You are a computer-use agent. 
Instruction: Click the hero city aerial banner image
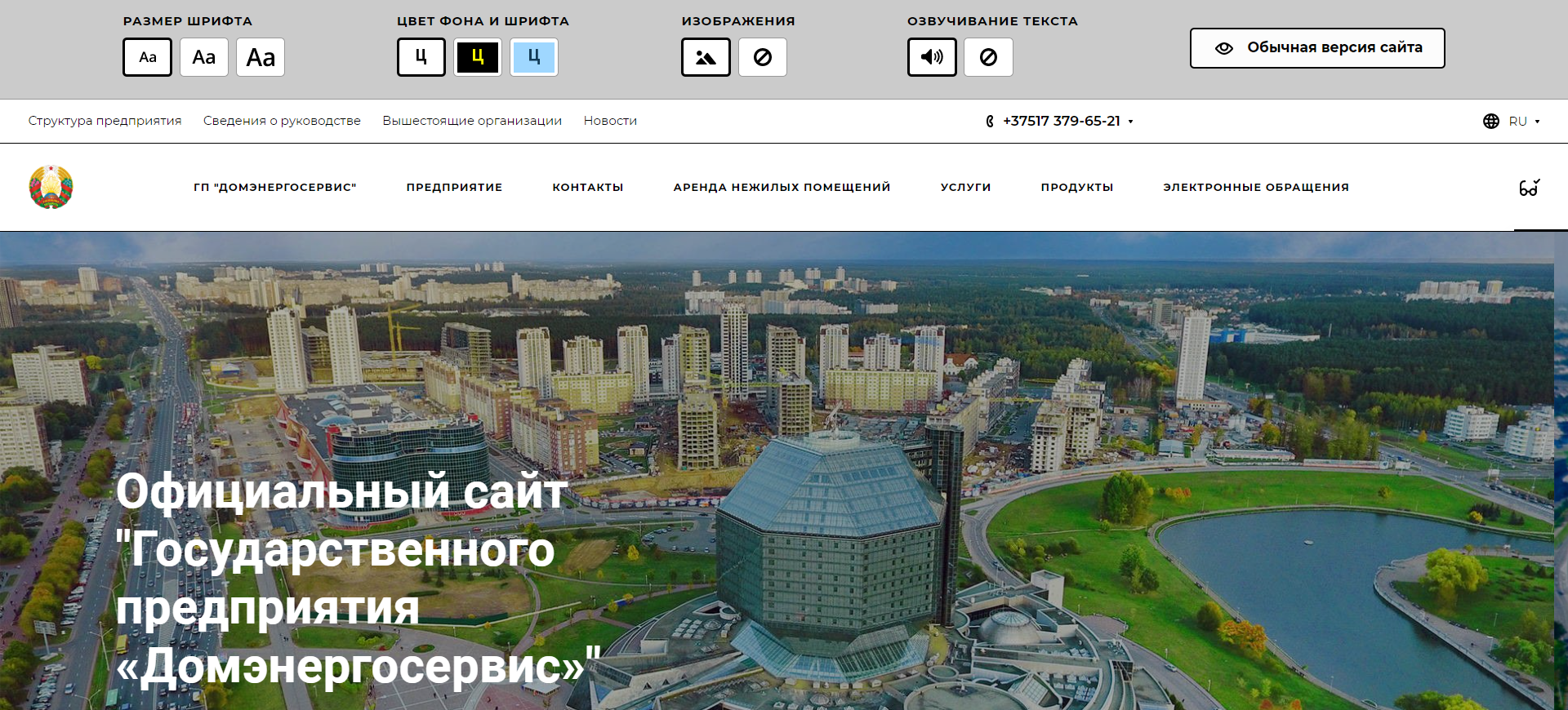[x=777, y=471]
